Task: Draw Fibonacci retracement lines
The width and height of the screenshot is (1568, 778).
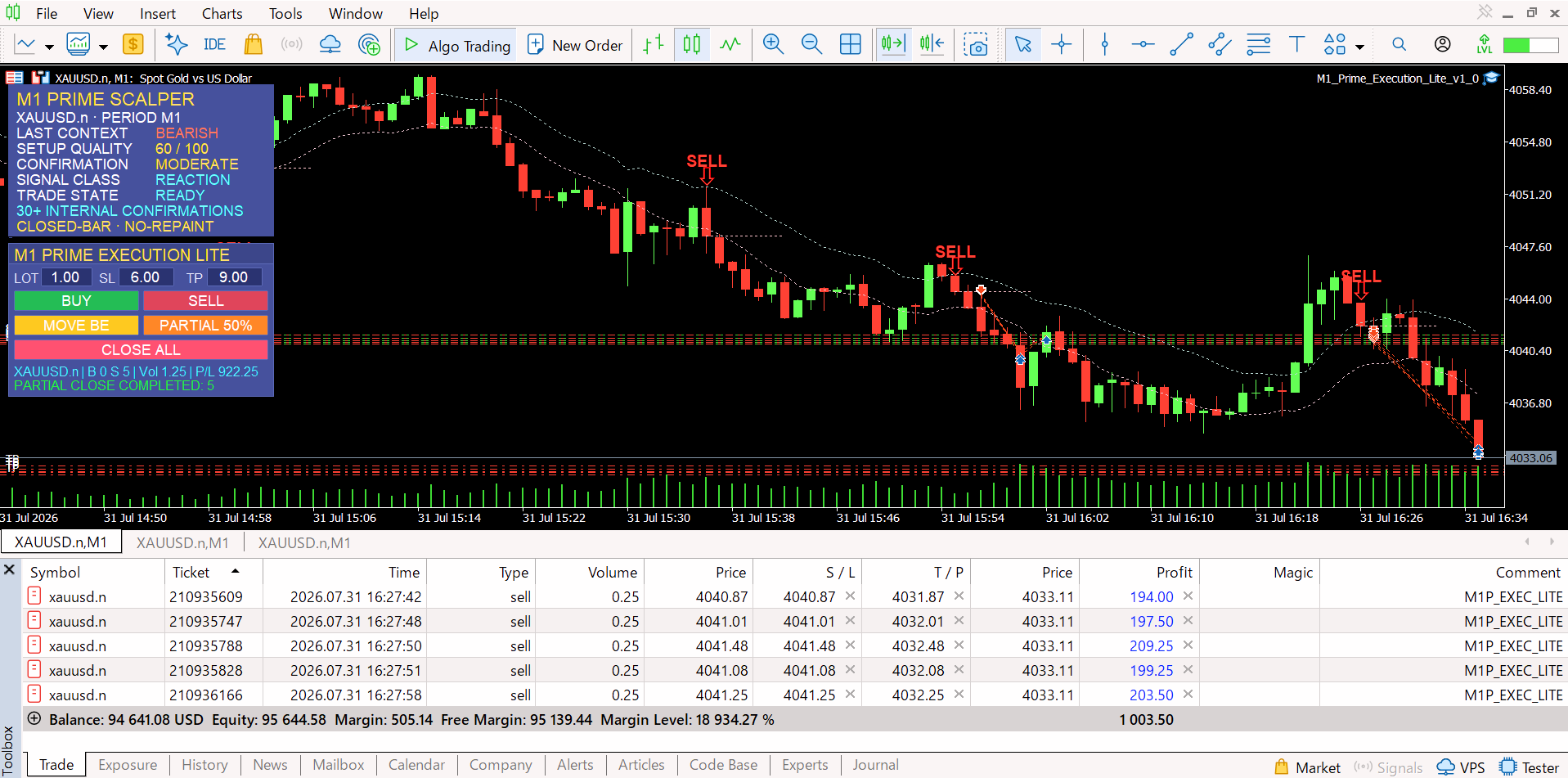Action: tap(1259, 44)
